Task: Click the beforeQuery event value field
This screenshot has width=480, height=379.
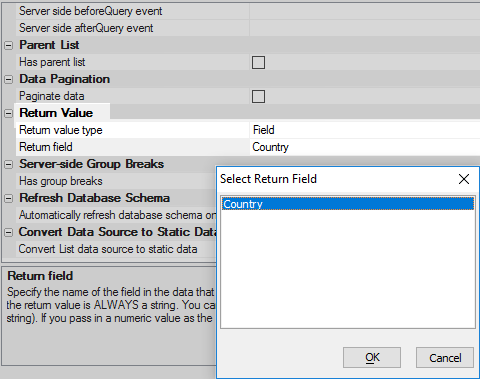Action: coord(365,11)
